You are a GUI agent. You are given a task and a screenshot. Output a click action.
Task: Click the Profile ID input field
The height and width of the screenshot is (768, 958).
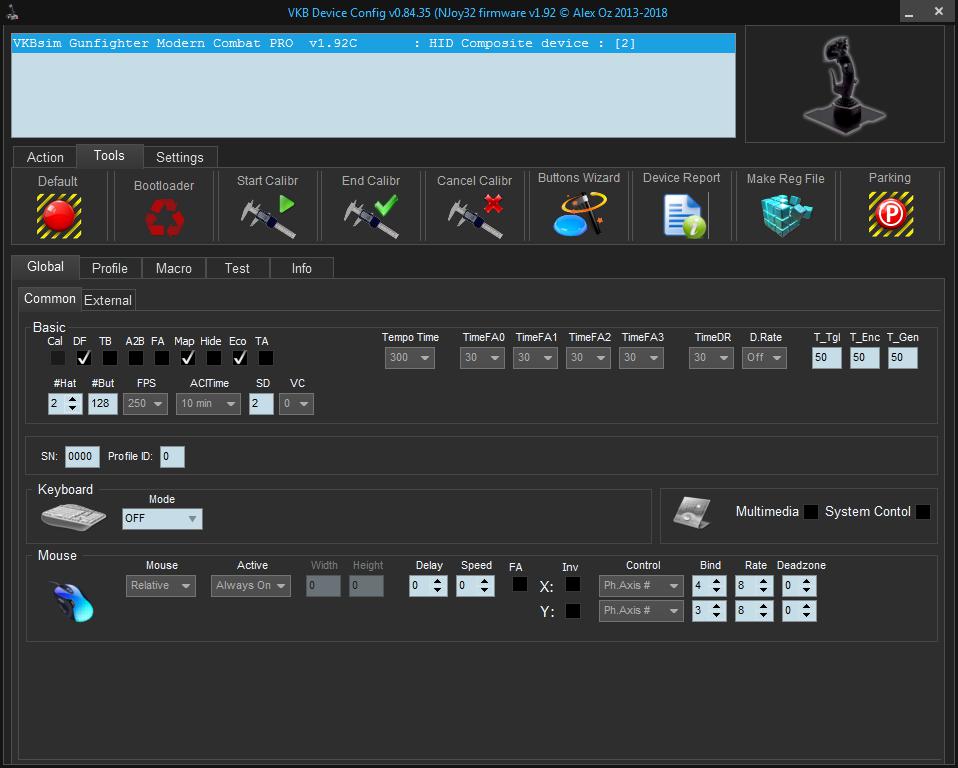(172, 456)
